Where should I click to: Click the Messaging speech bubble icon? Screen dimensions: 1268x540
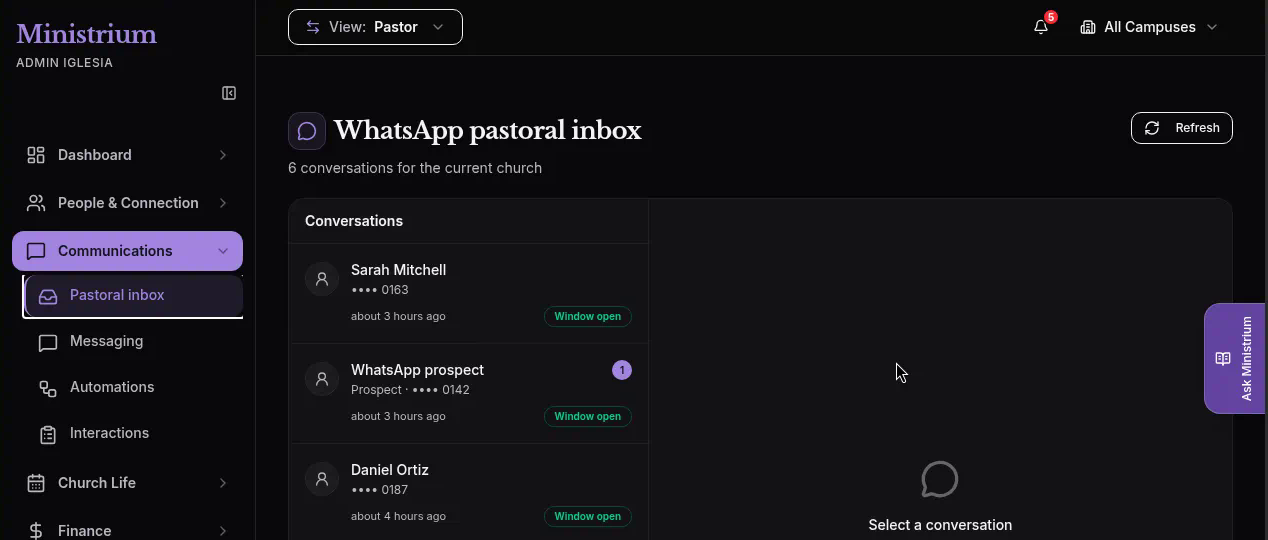pos(48,342)
